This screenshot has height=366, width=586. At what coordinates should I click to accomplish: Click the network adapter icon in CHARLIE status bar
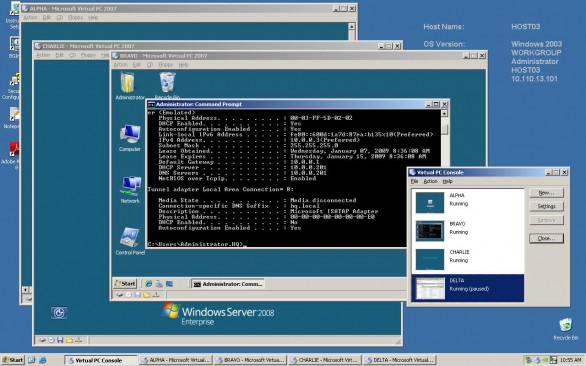[78, 340]
